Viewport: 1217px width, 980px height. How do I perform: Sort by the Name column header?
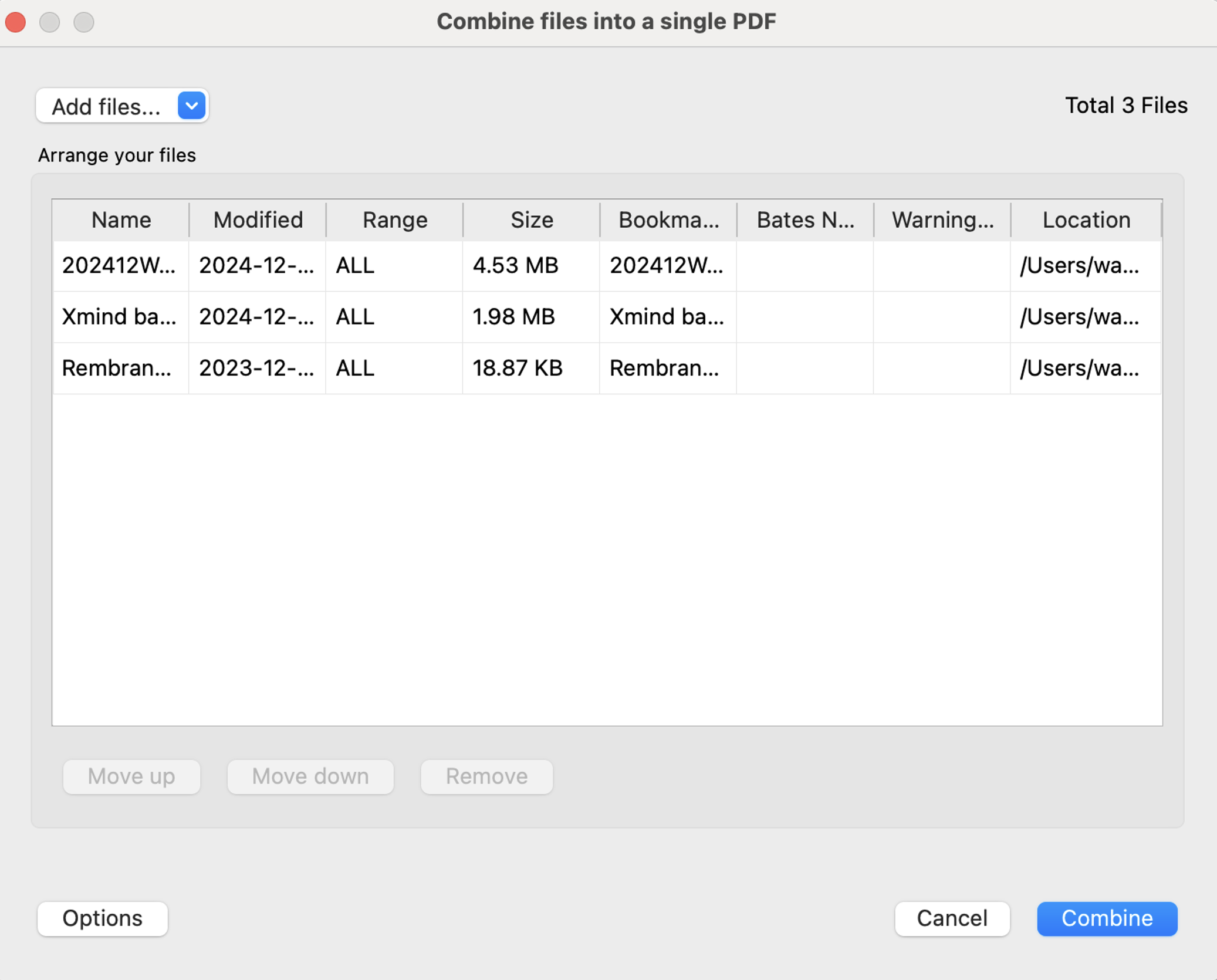(121, 220)
